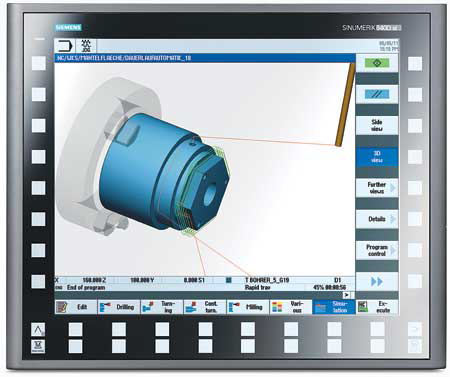Open Drilling softkey with drill icon
Screen dimensions: 450x377
pyautogui.click(x=119, y=307)
